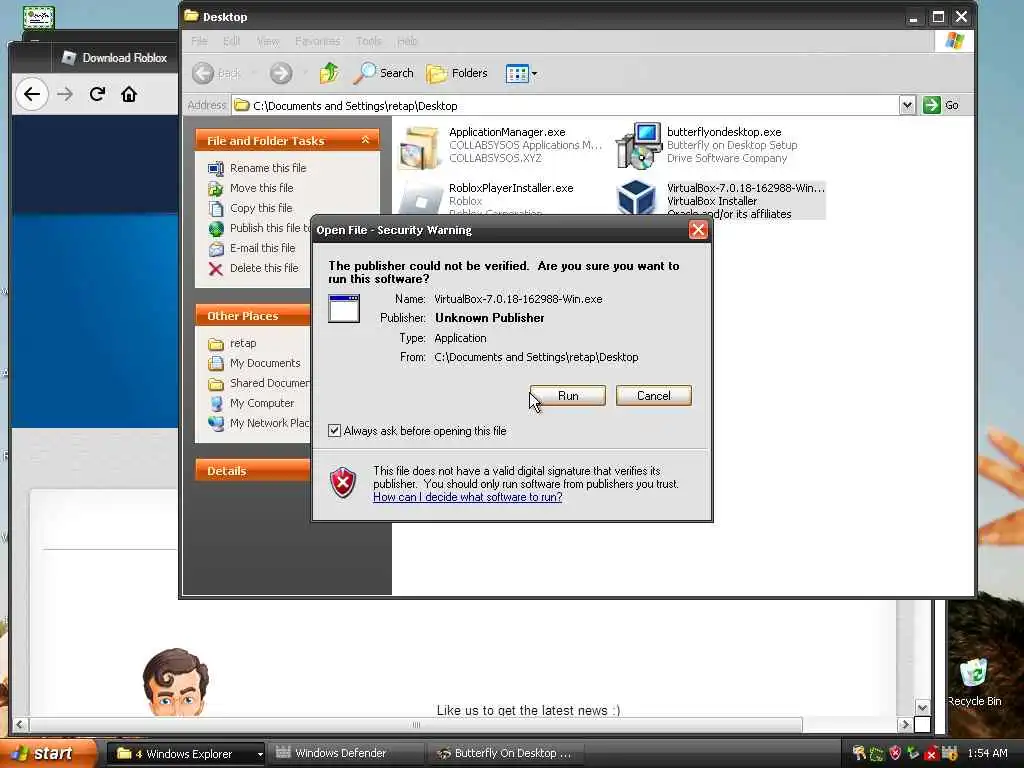The width and height of the screenshot is (1024, 768).
Task: Open the Edit menu
Action: pos(232,41)
